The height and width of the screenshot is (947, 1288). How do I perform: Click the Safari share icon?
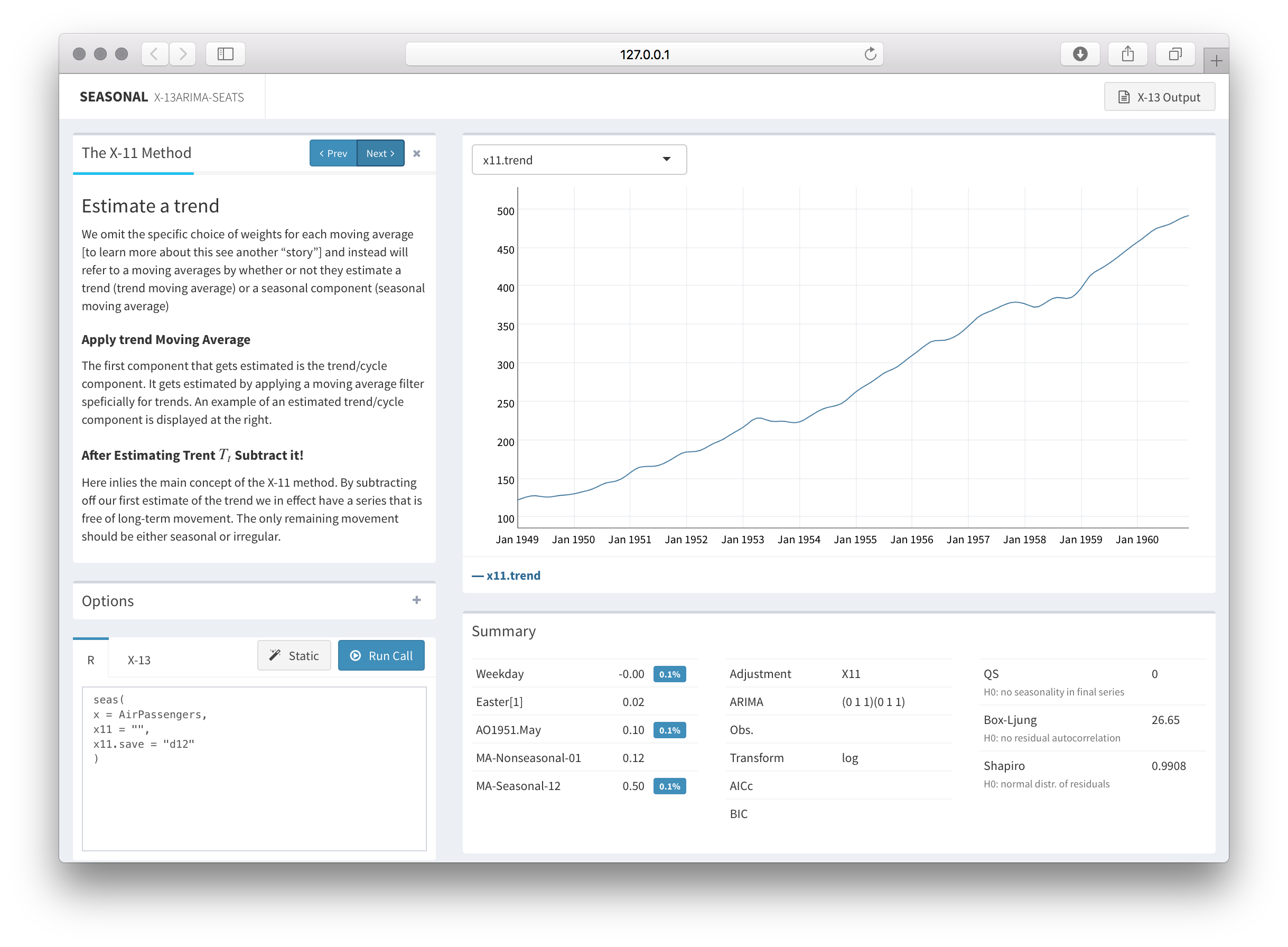[x=1127, y=54]
